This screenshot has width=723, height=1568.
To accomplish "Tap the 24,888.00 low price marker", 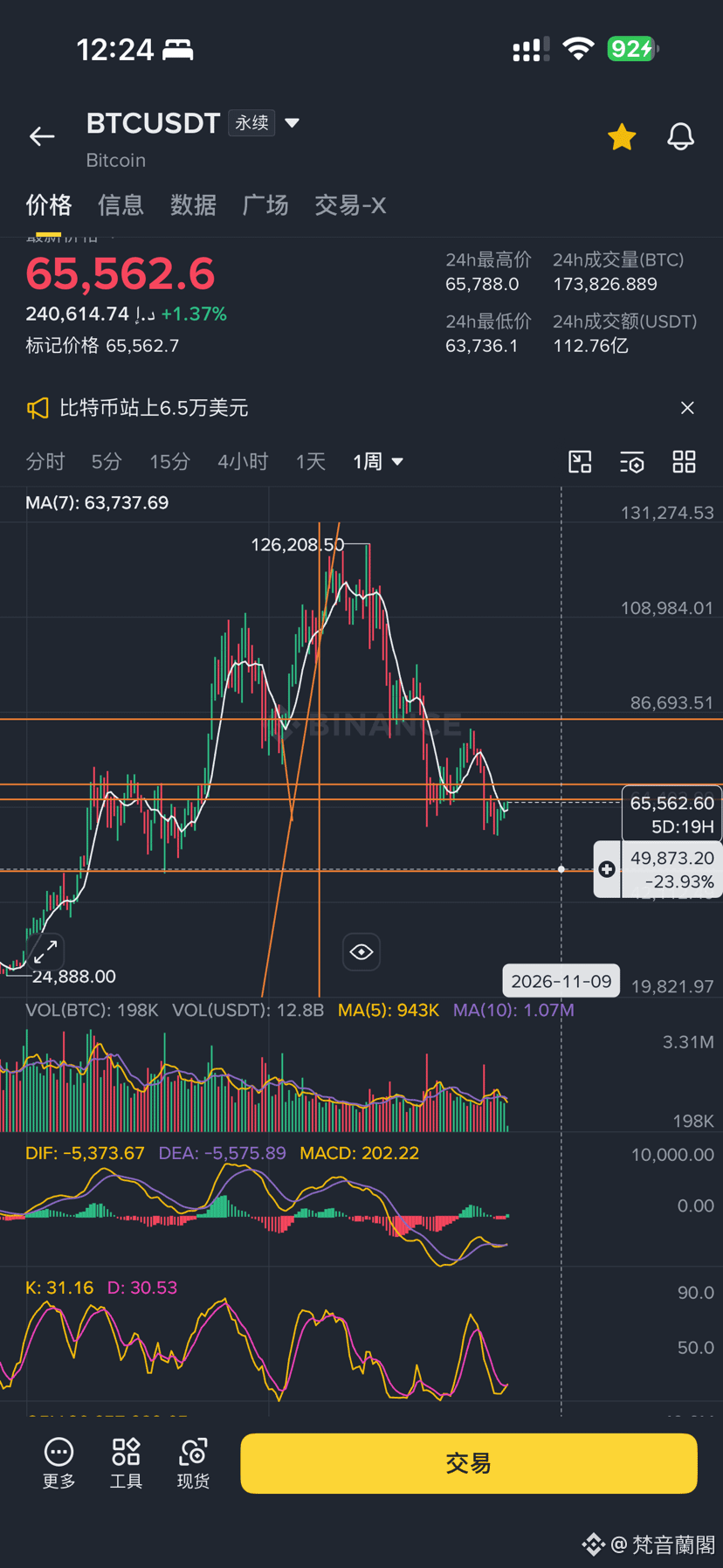I will [x=74, y=976].
